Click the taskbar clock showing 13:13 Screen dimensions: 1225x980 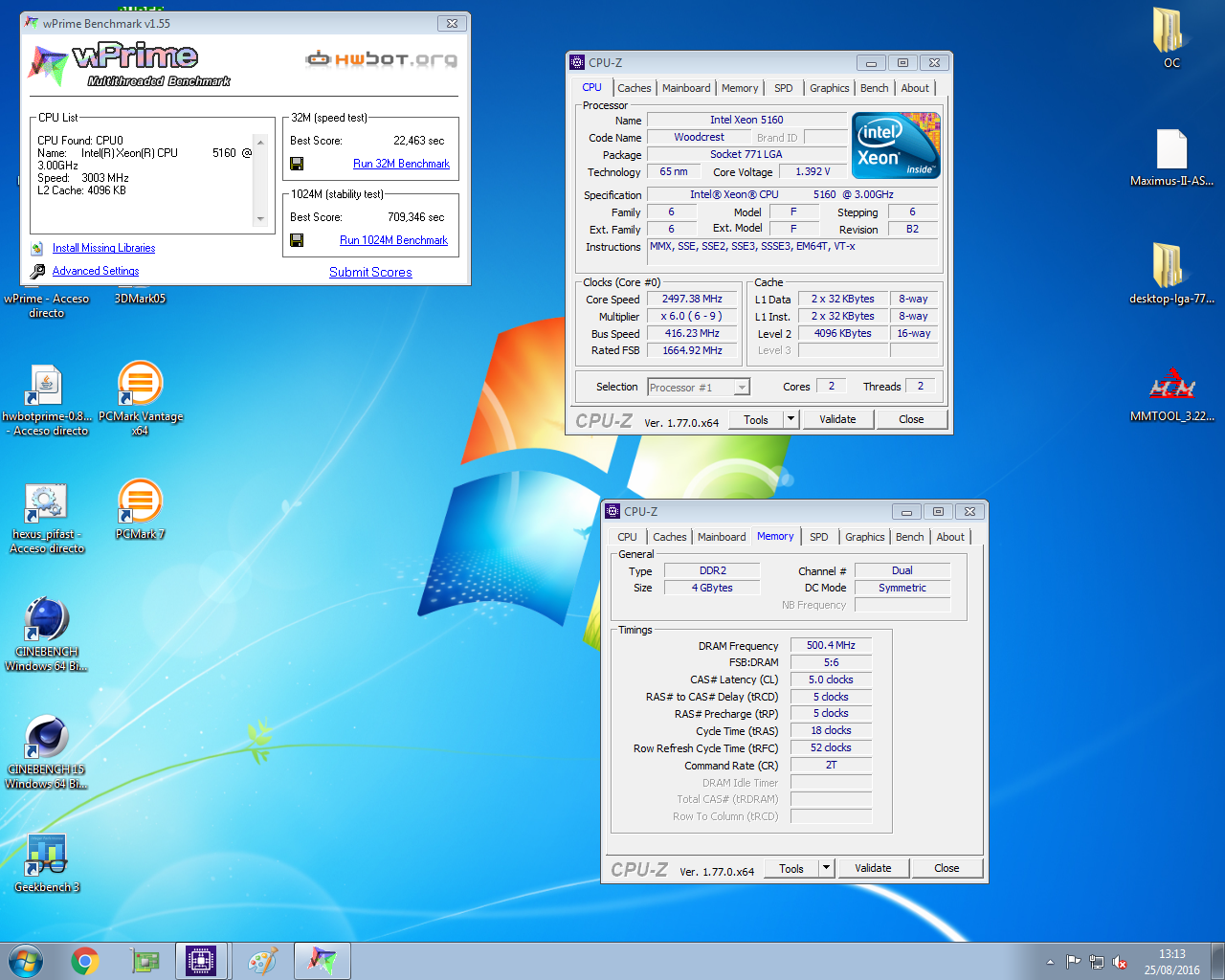point(1171,962)
